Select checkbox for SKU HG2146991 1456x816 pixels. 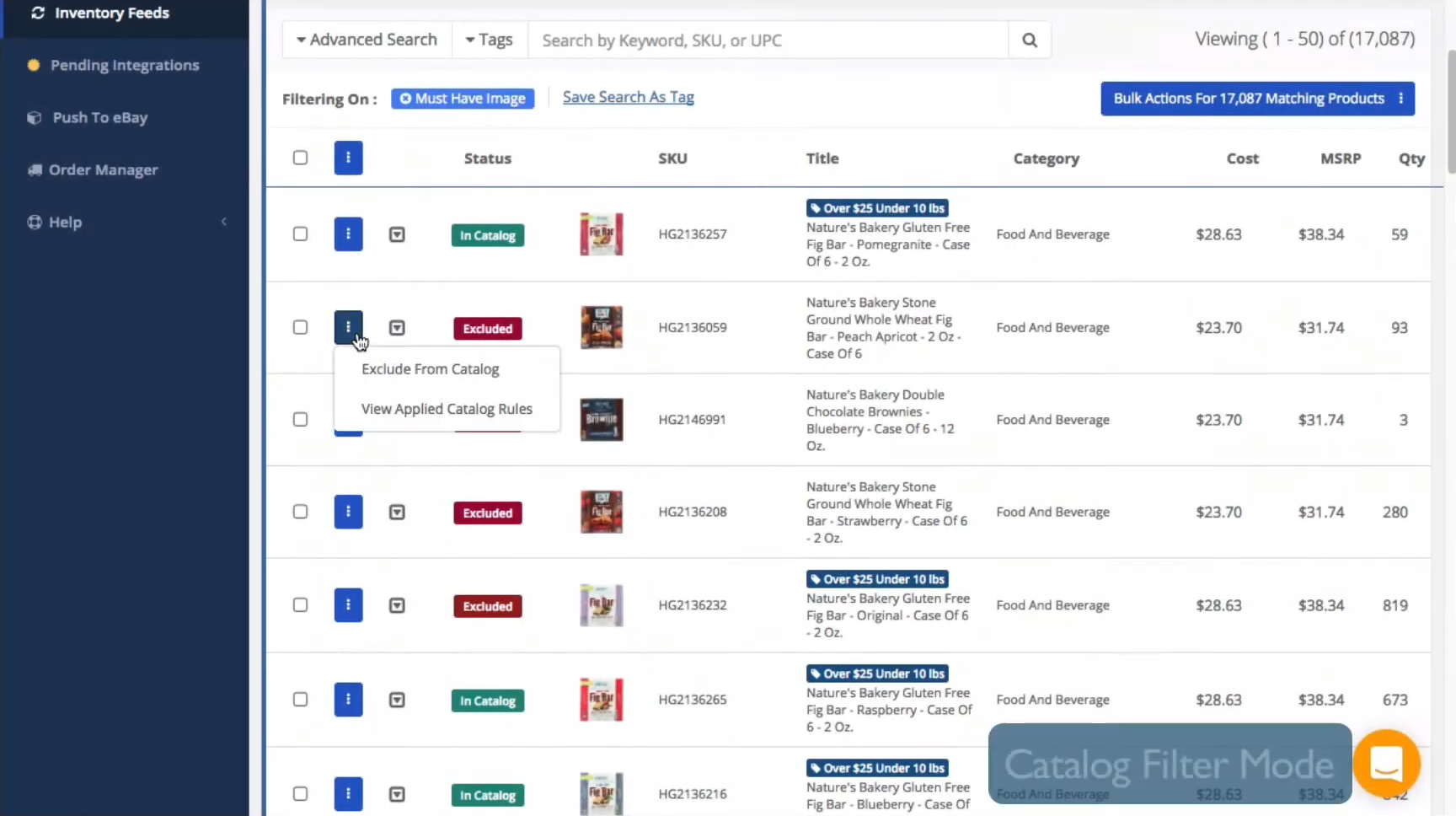click(300, 419)
